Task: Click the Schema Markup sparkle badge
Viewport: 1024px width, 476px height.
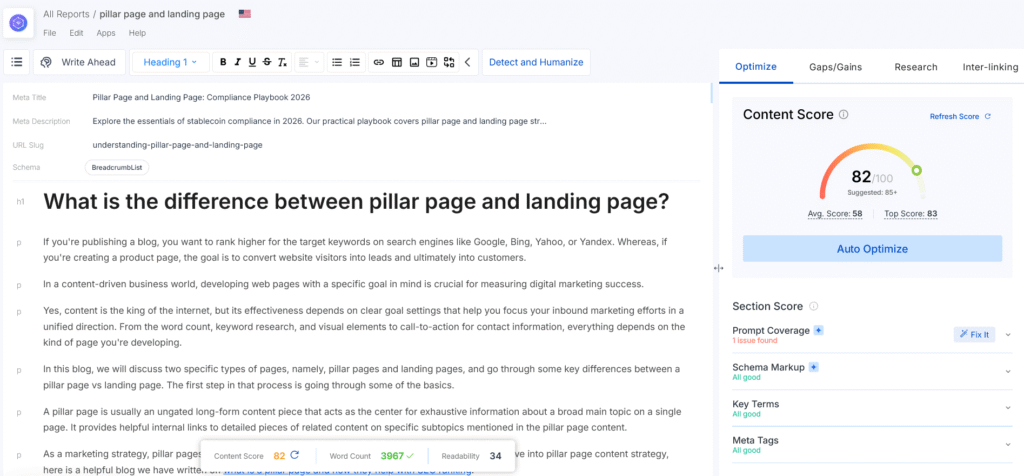Action: [x=813, y=367]
